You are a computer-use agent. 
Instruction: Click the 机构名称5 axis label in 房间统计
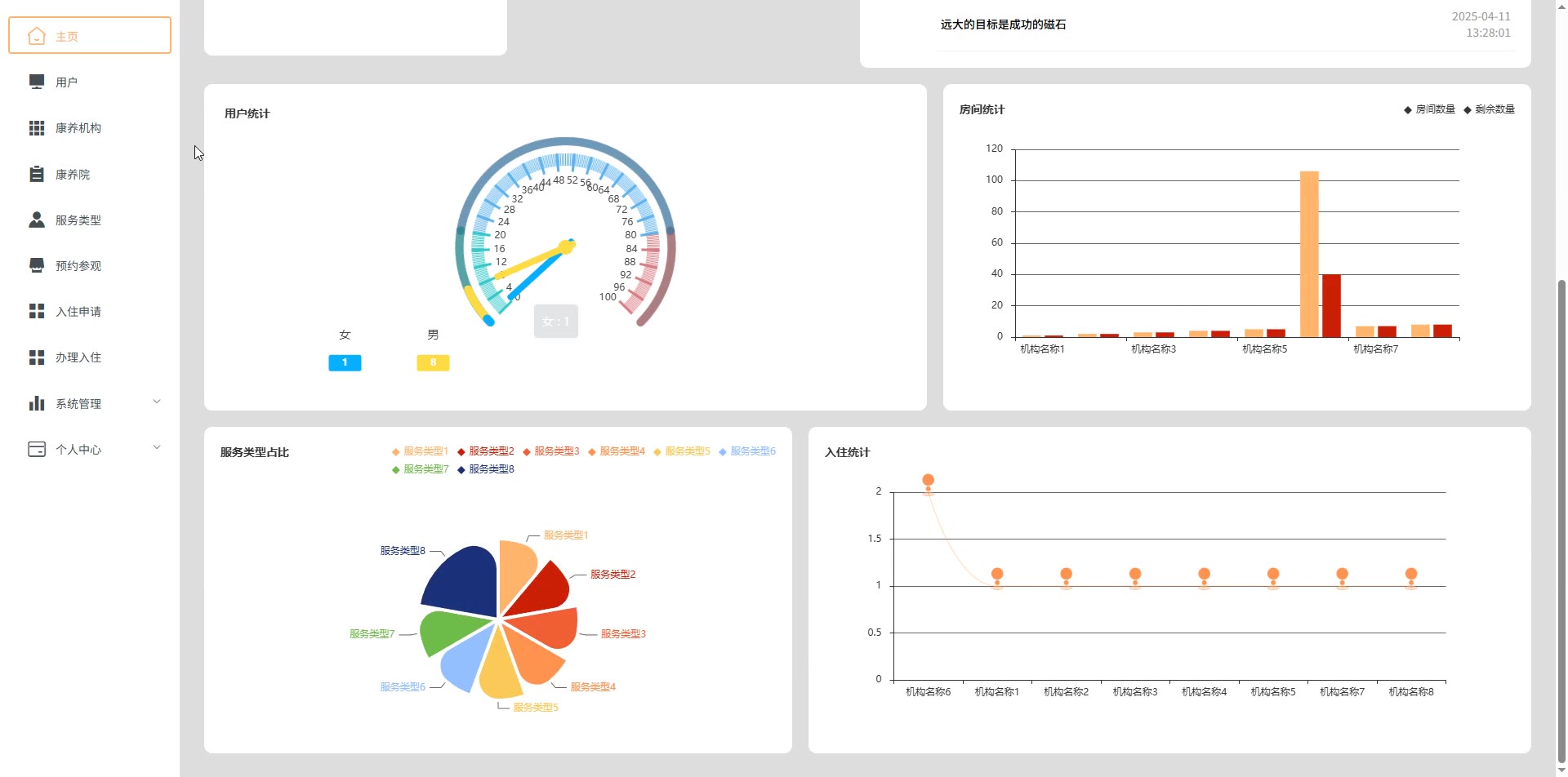(1264, 349)
